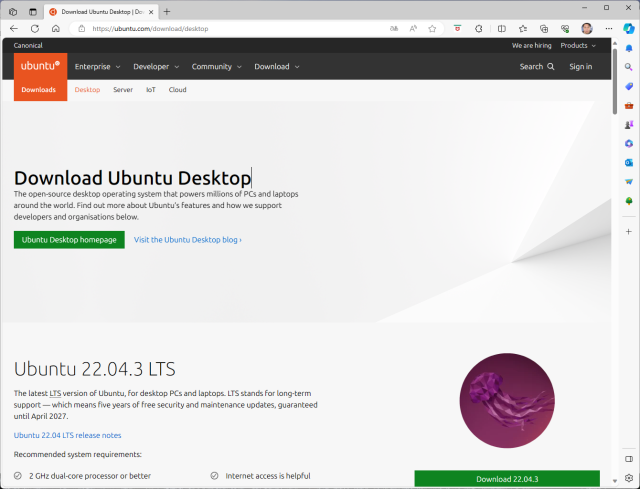
Task: Open browser settings and more menu
Action: (x=608, y=29)
